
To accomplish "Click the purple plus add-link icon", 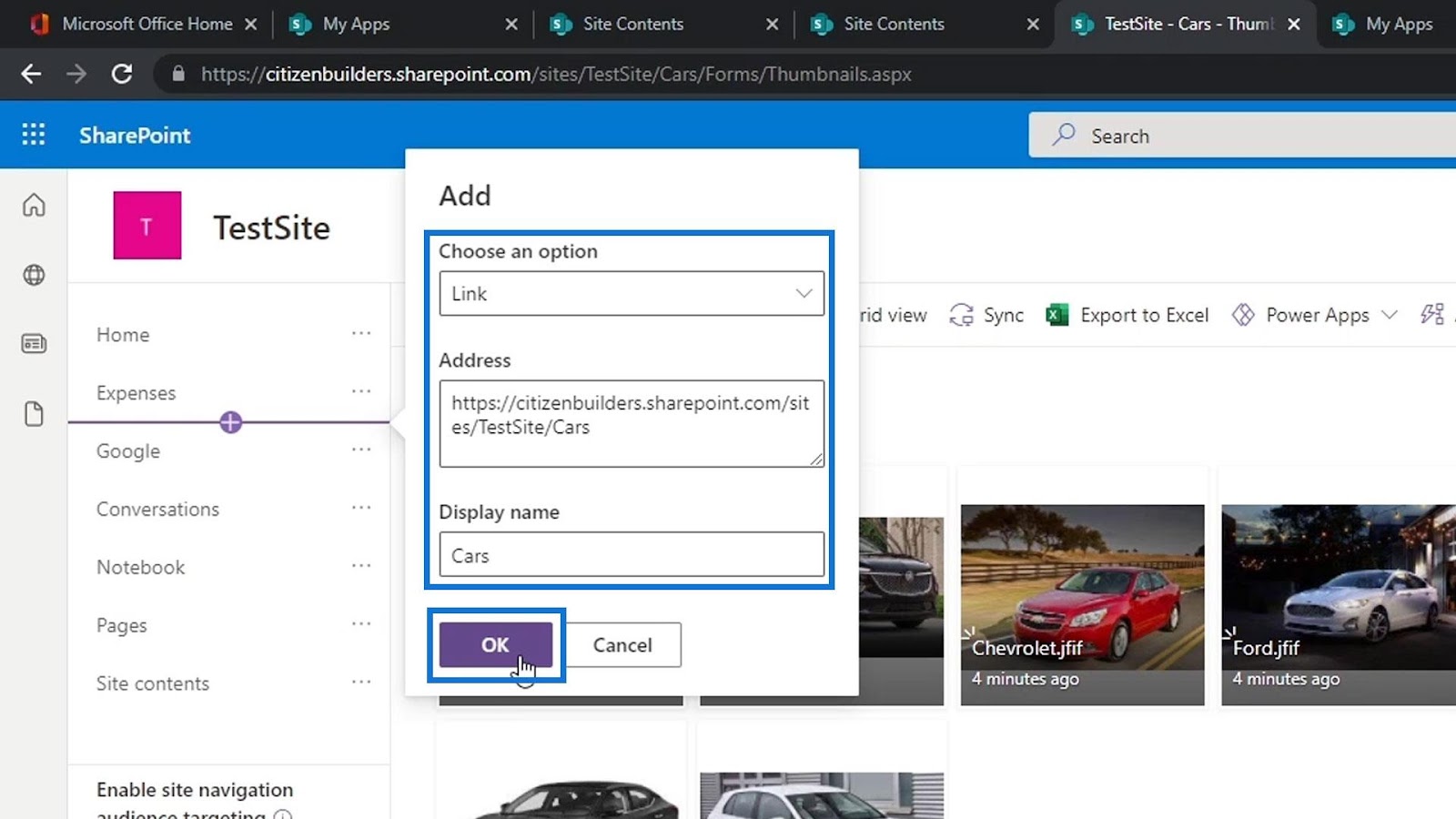I will pos(230,422).
